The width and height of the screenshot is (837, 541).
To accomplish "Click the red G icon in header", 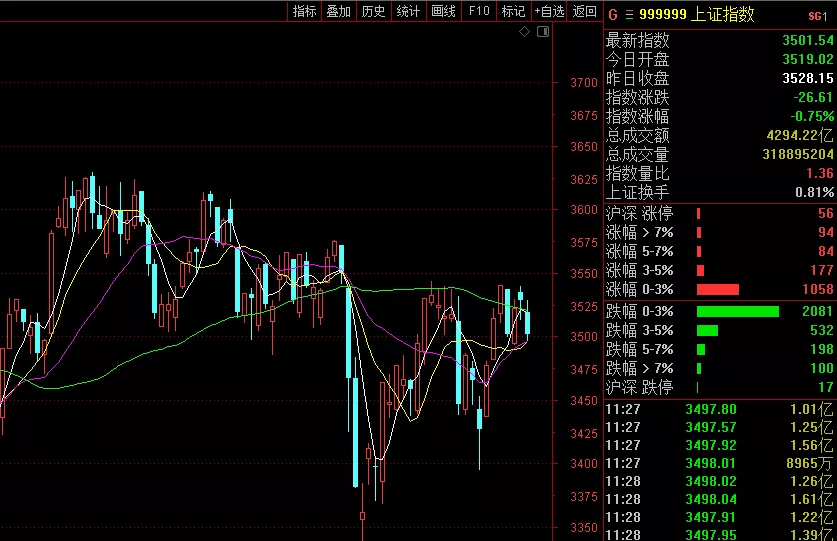I will (613, 15).
